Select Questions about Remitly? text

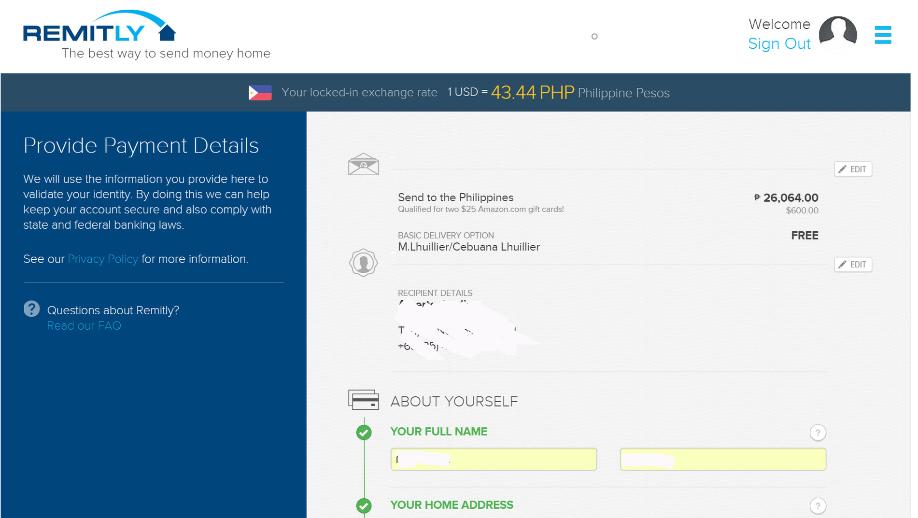[x=113, y=310]
